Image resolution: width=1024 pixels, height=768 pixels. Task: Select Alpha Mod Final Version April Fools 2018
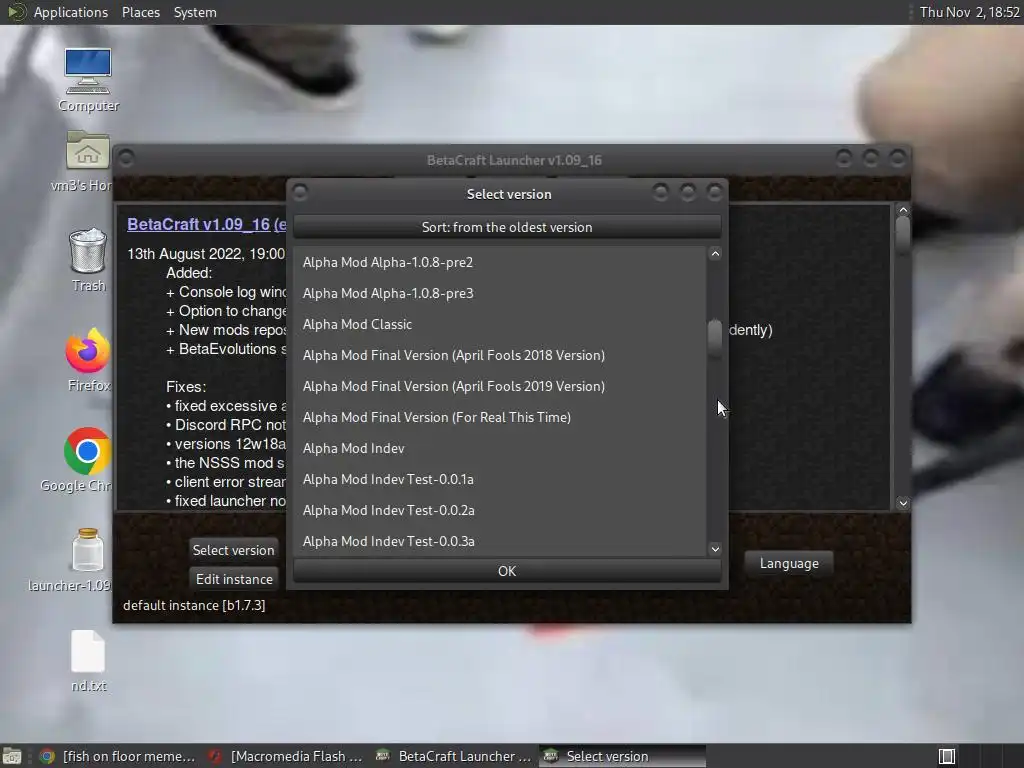[500, 355]
